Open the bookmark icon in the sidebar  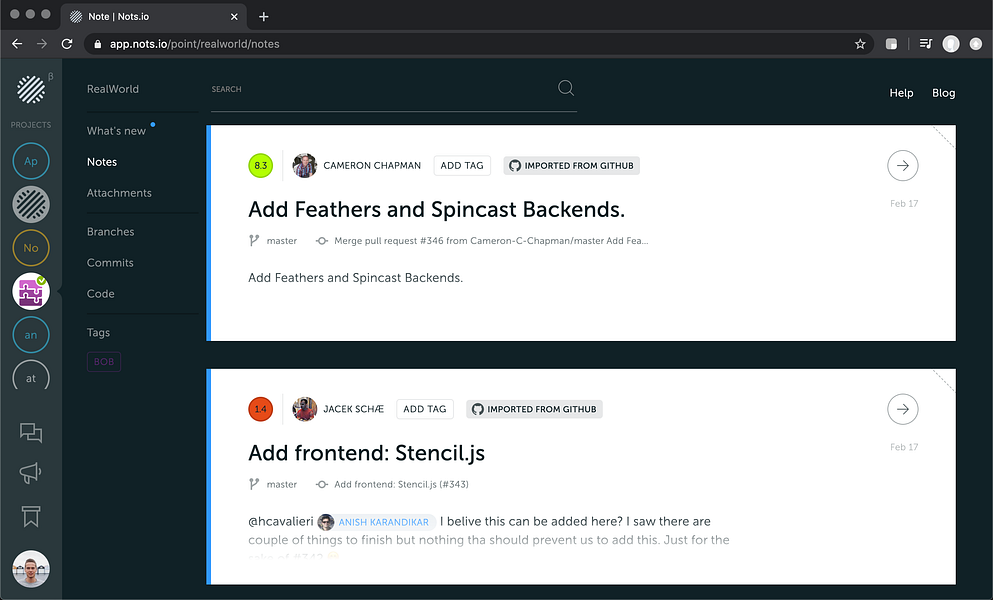(x=31, y=516)
